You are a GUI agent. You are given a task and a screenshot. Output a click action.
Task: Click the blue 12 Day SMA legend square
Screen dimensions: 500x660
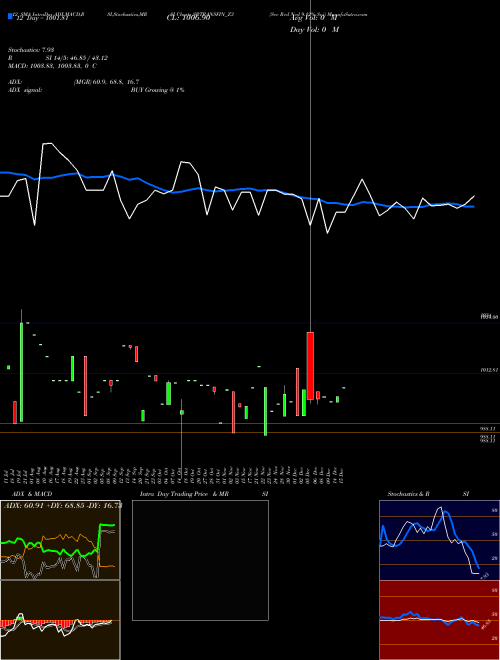pos(10,17)
